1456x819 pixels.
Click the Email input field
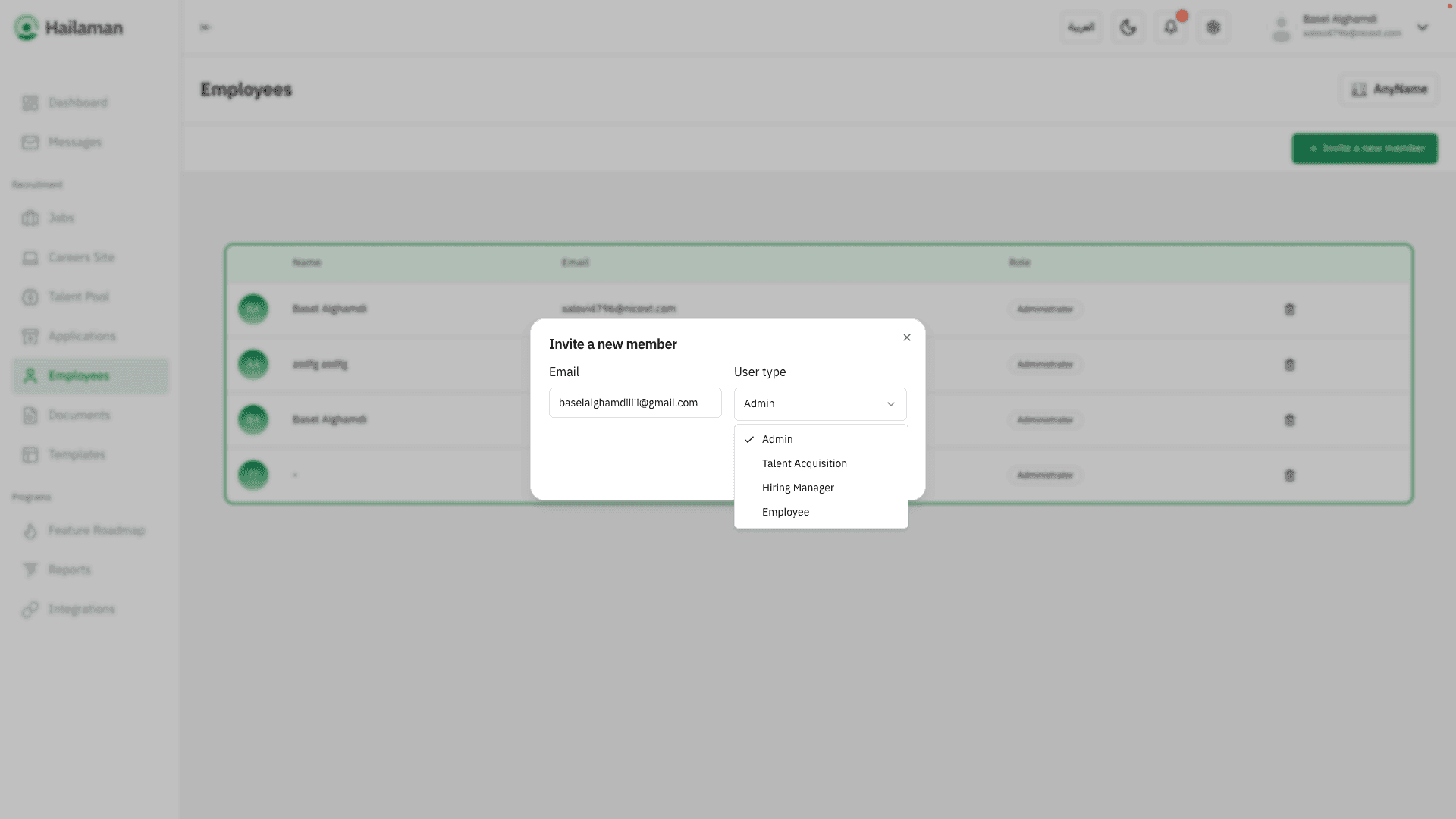tap(635, 403)
